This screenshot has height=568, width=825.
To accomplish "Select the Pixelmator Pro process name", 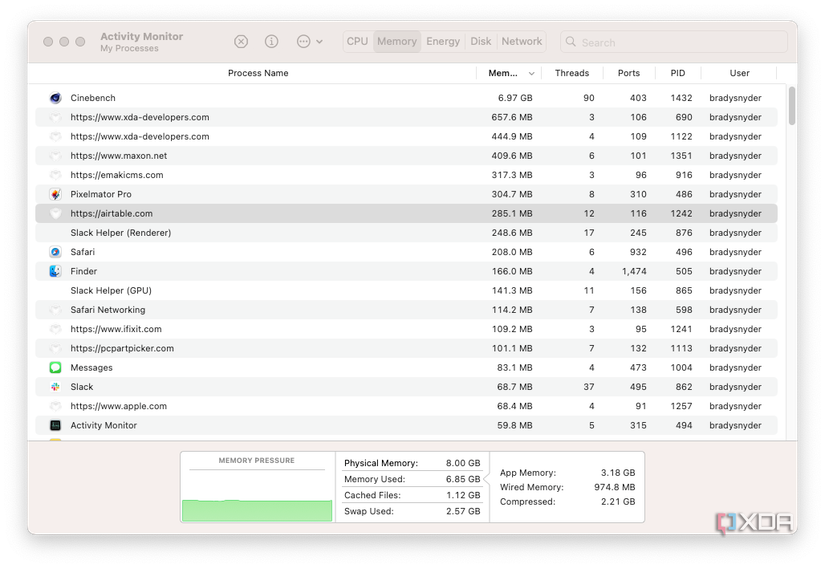I will click(x=101, y=194).
